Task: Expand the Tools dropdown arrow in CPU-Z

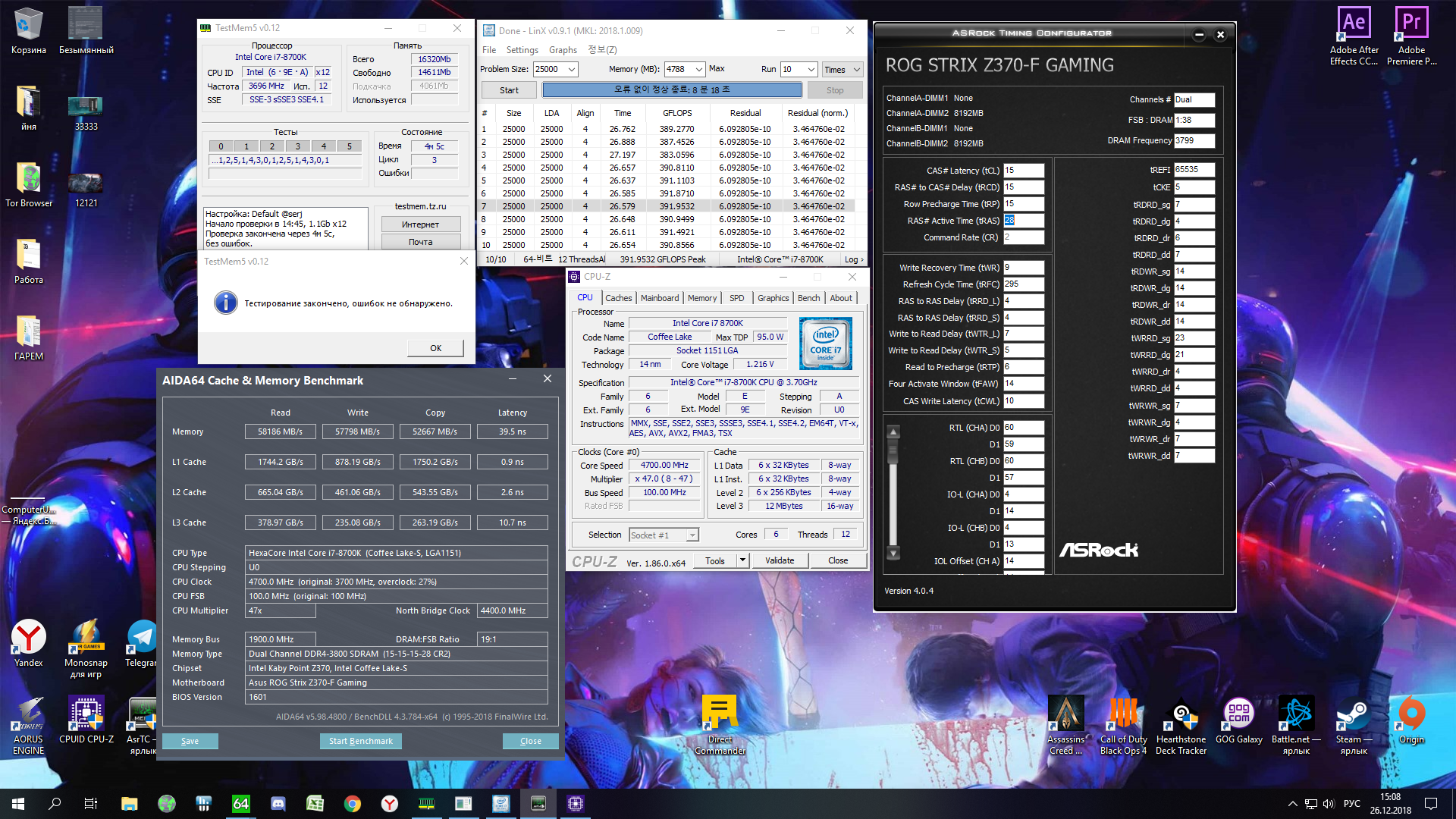Action: [742, 560]
